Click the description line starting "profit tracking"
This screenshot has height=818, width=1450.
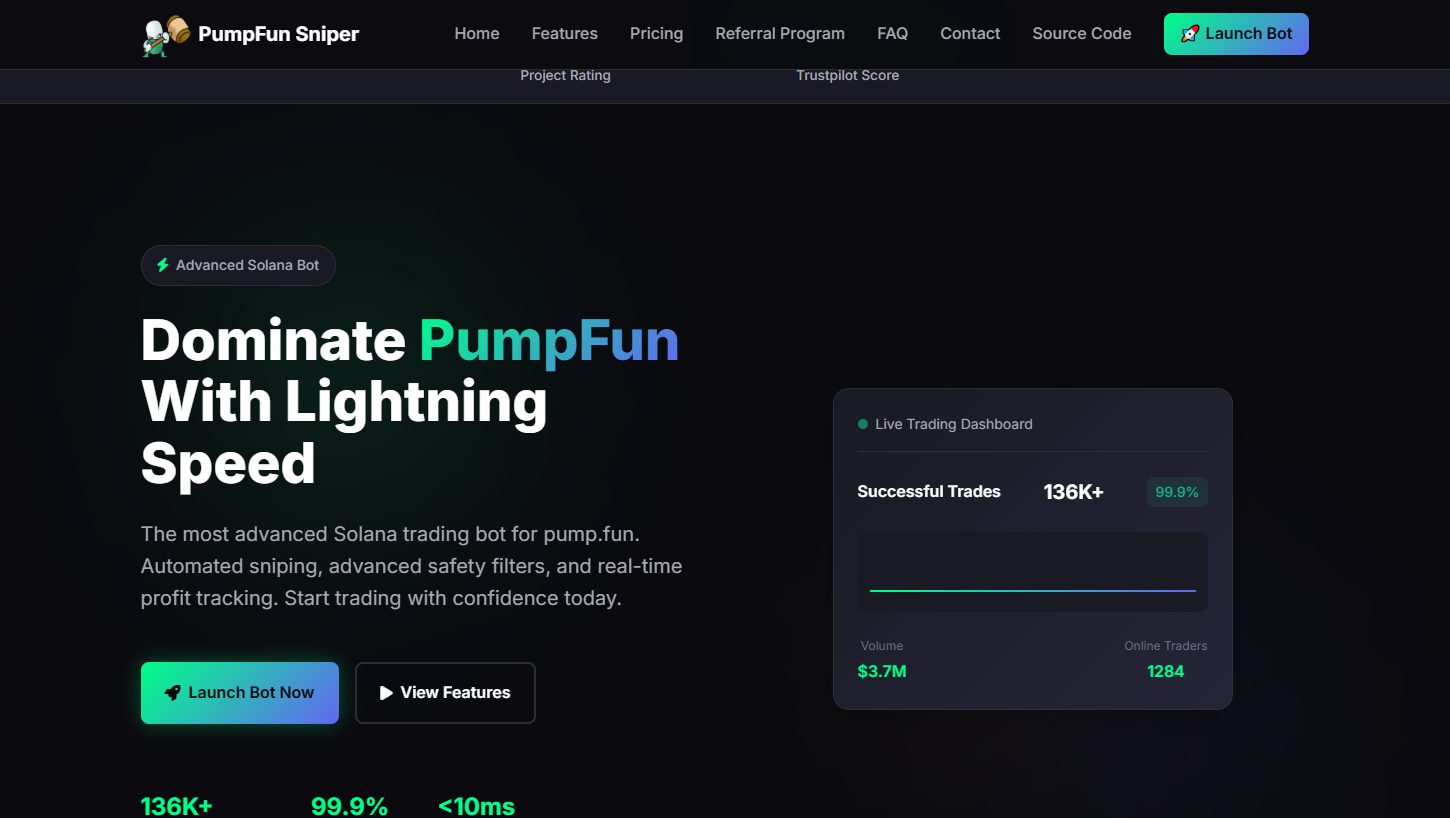tap(381, 598)
